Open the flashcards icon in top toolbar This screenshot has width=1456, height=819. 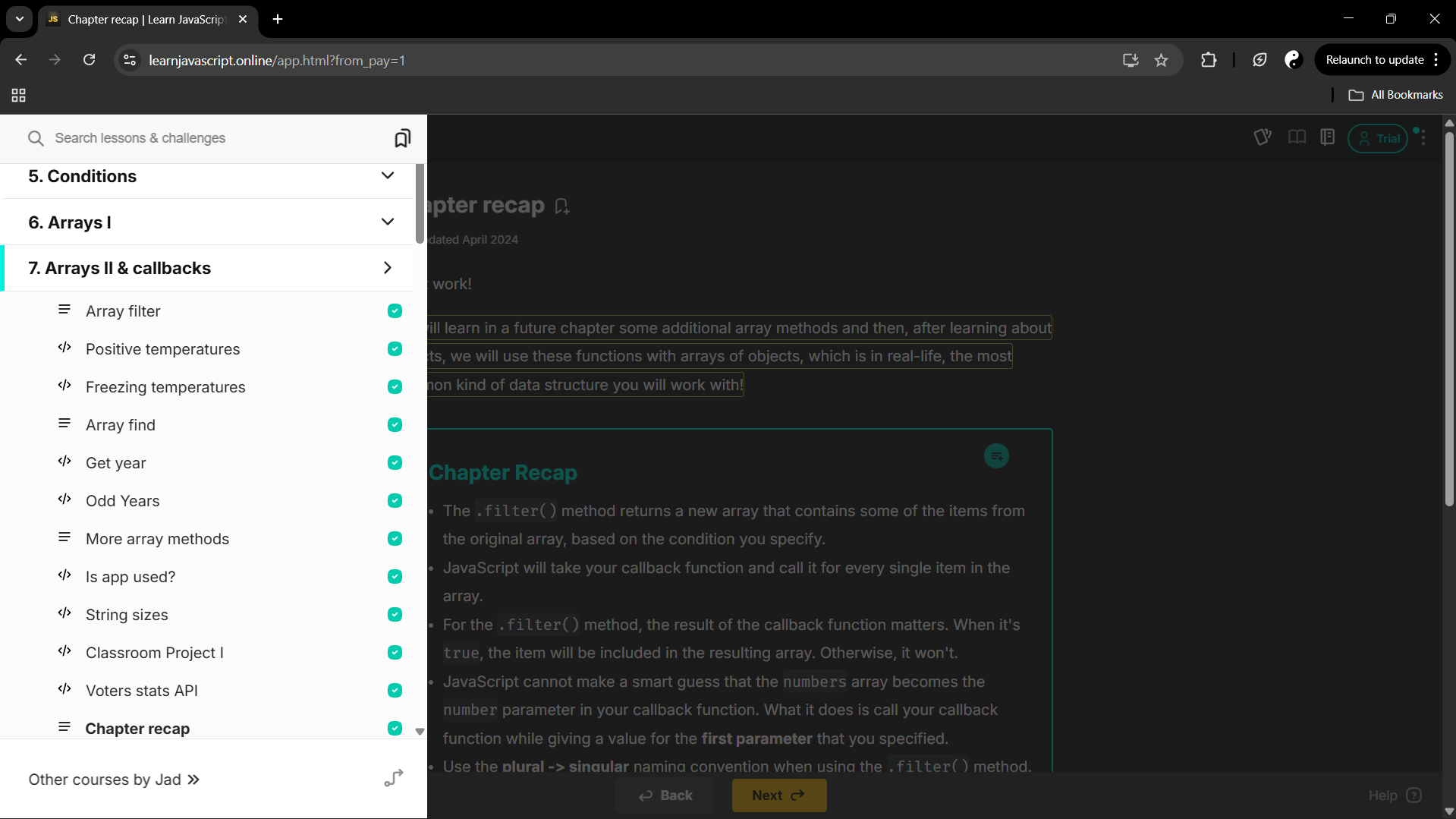(x=1262, y=137)
